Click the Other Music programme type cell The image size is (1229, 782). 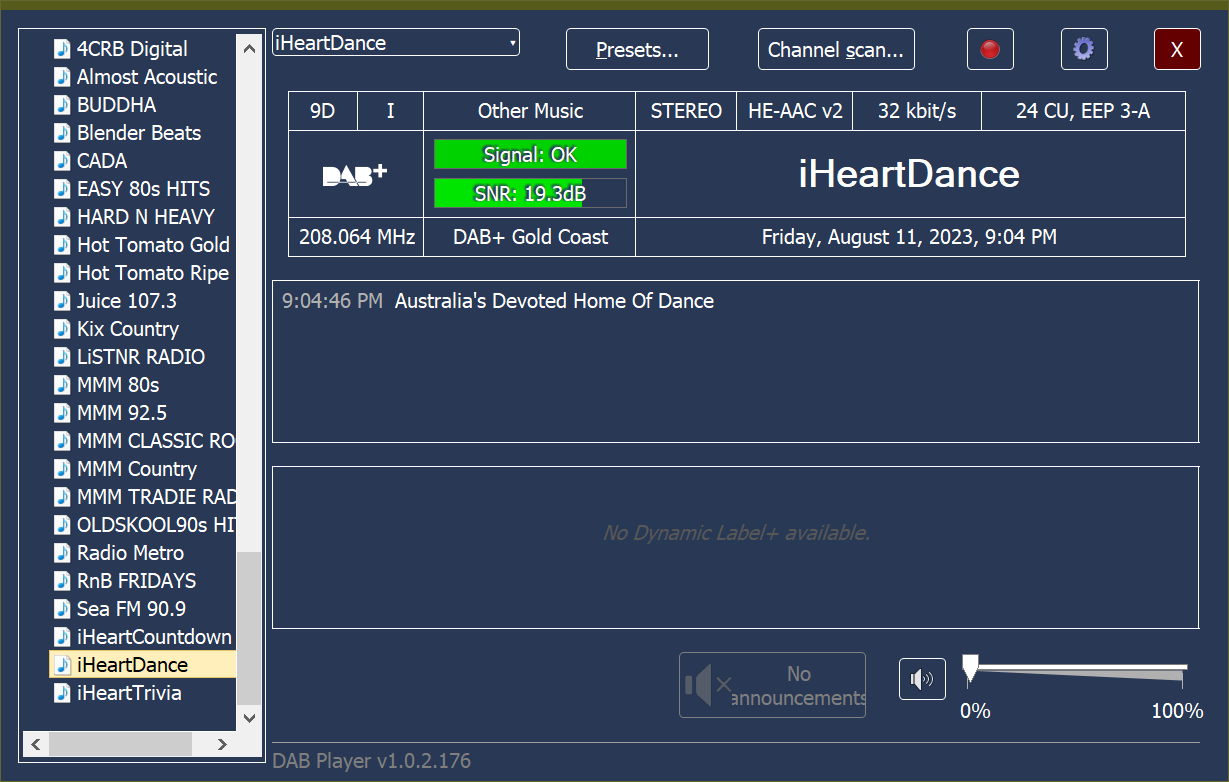(530, 111)
